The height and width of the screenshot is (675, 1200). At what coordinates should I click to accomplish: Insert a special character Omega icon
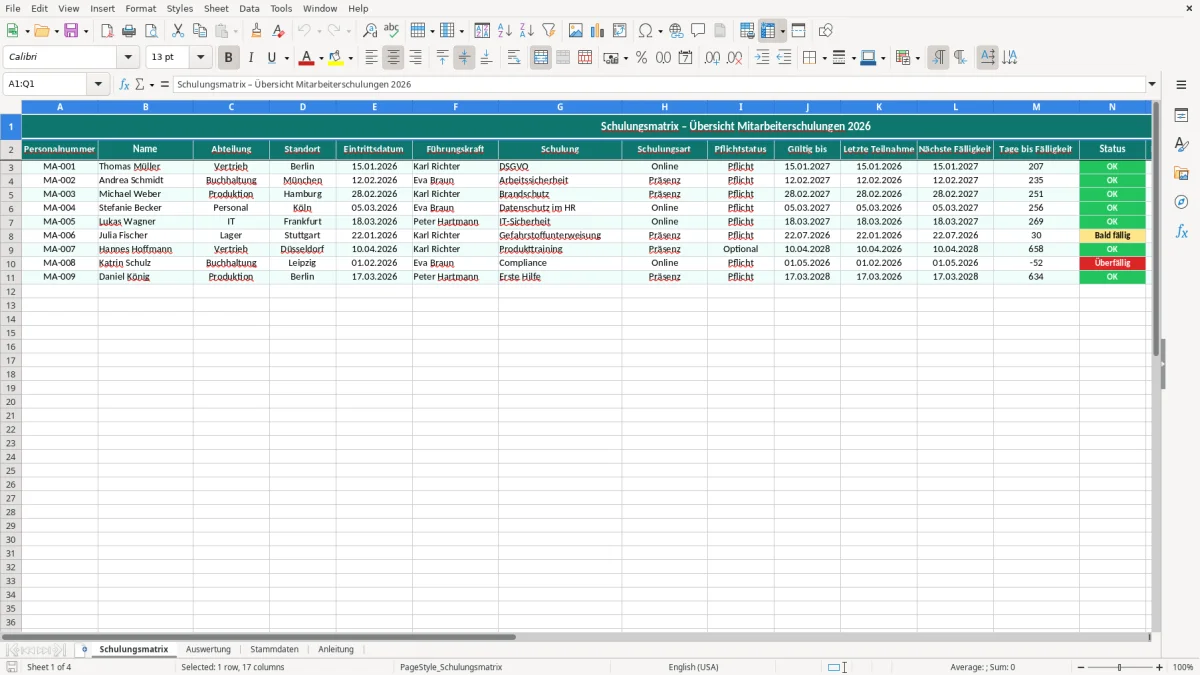click(646, 31)
